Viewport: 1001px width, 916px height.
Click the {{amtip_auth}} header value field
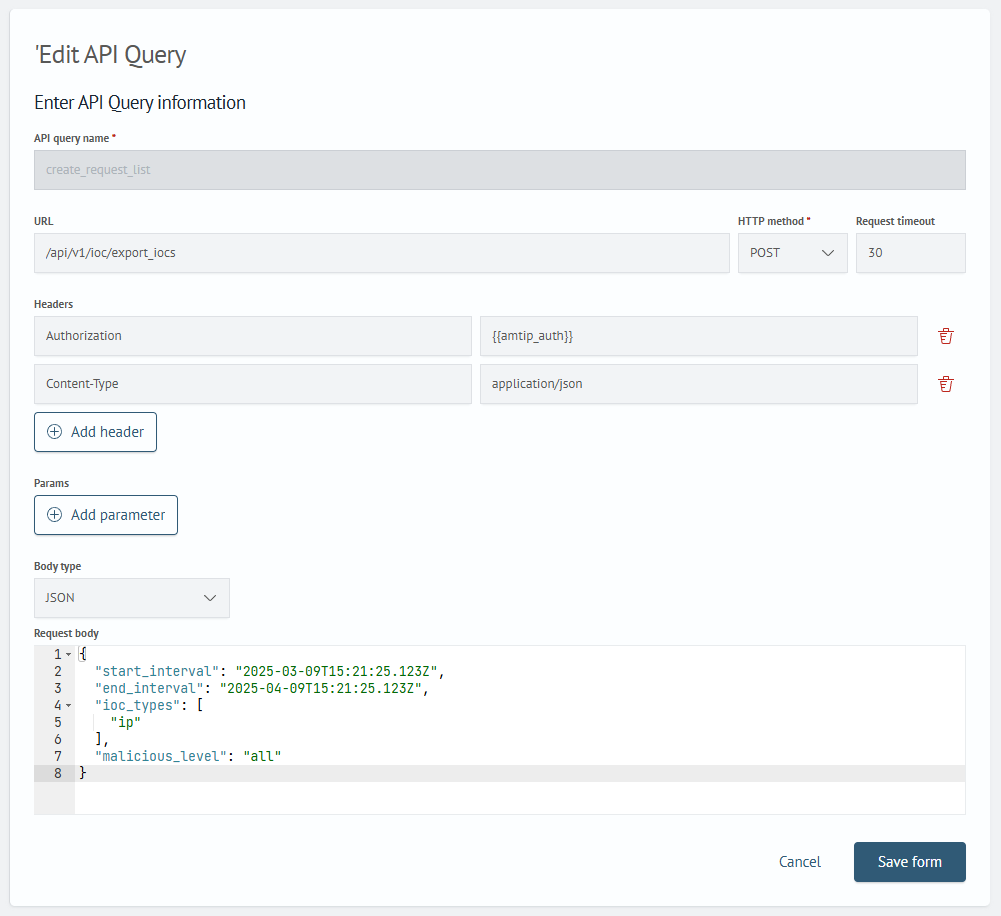698,336
